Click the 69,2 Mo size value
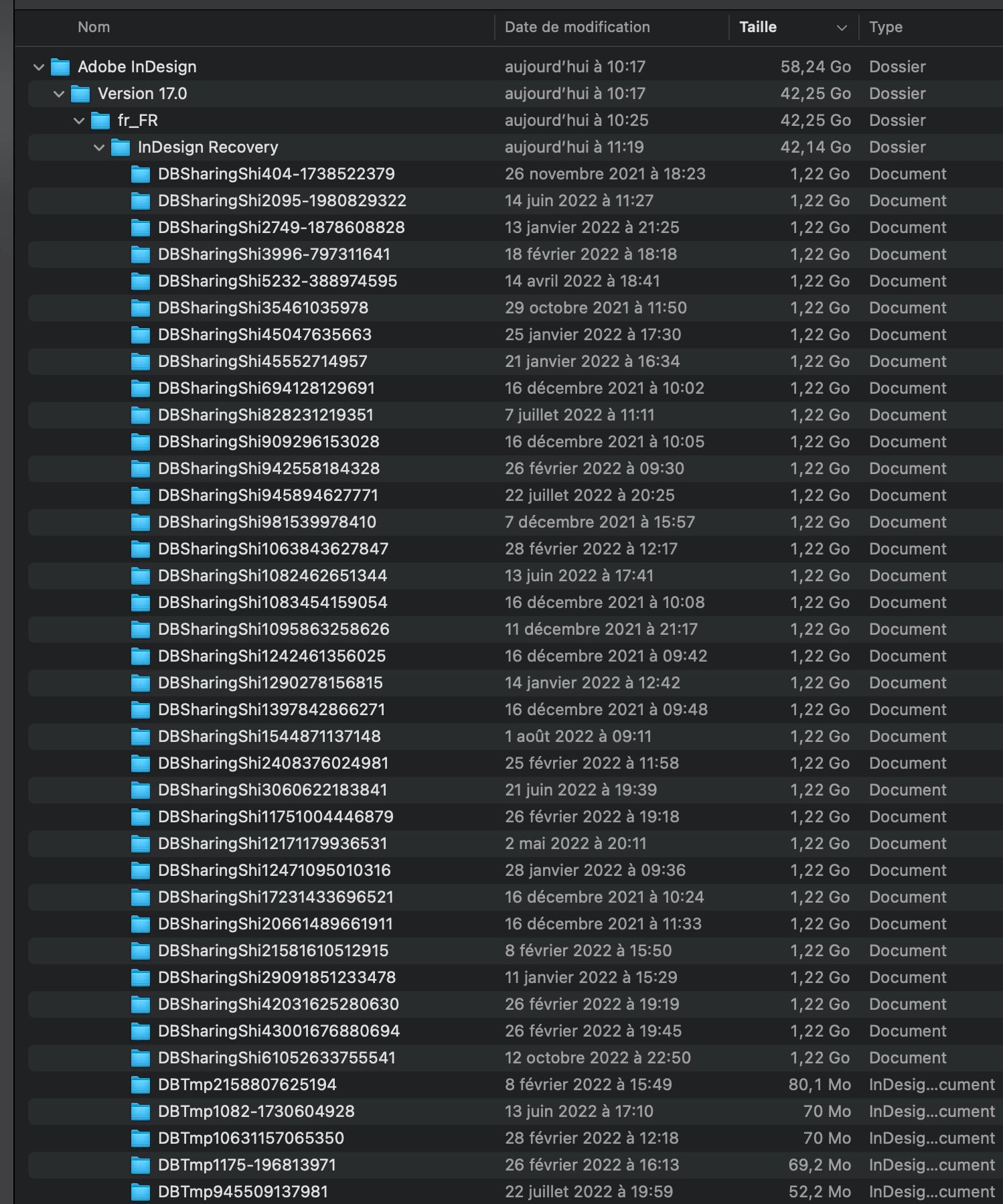The height and width of the screenshot is (1204, 1003). click(820, 1165)
